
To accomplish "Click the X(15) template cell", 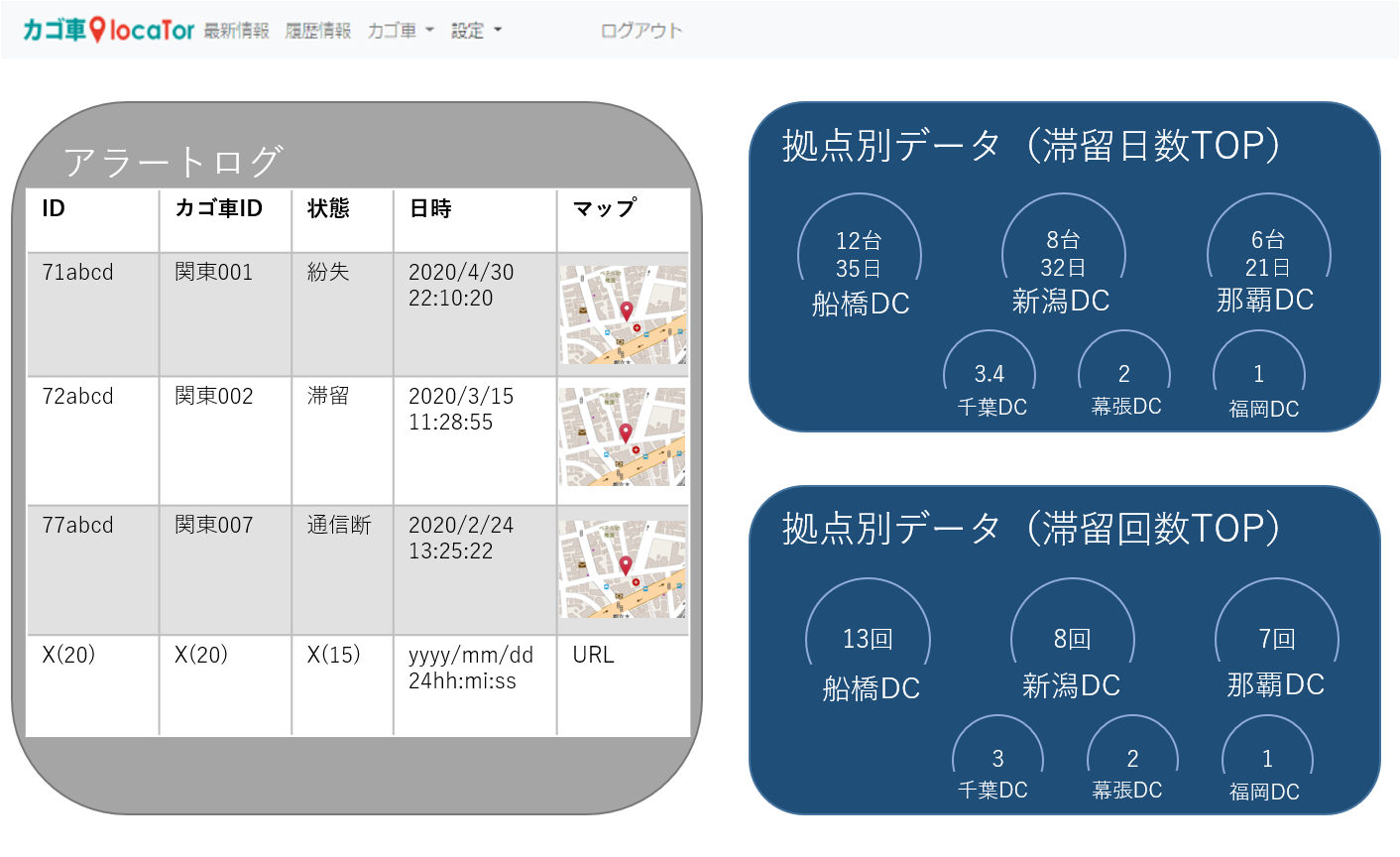I will click(342, 685).
